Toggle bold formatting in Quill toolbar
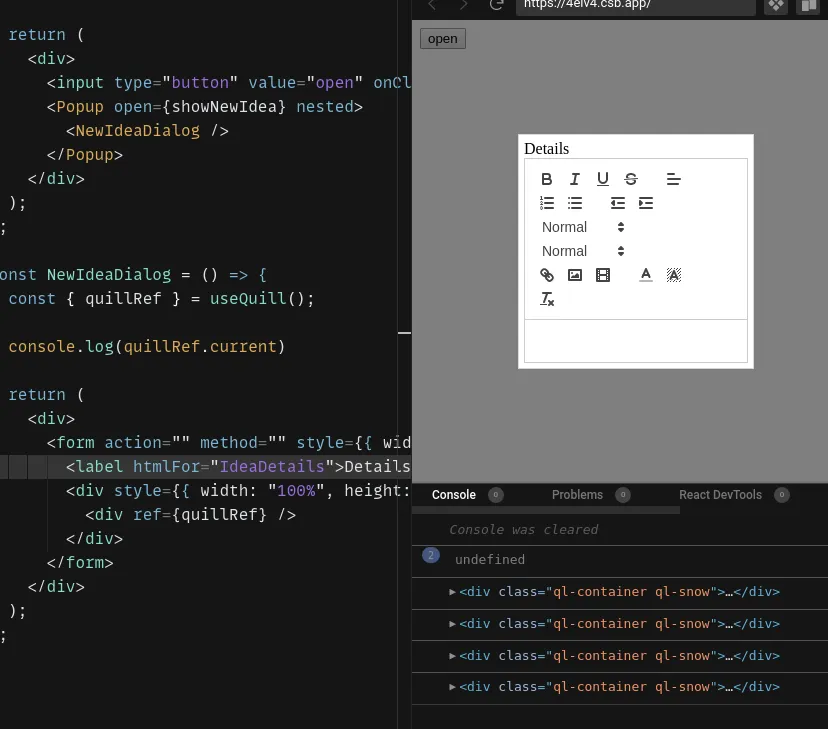The width and height of the screenshot is (828, 729). [x=547, y=179]
